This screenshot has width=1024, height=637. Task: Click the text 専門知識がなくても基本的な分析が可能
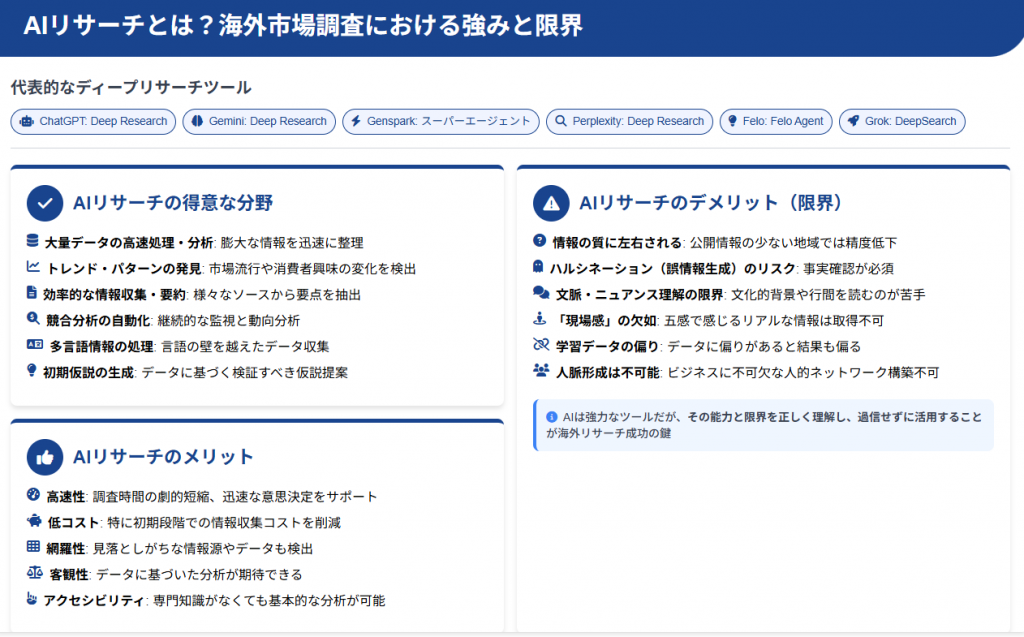[269, 600]
